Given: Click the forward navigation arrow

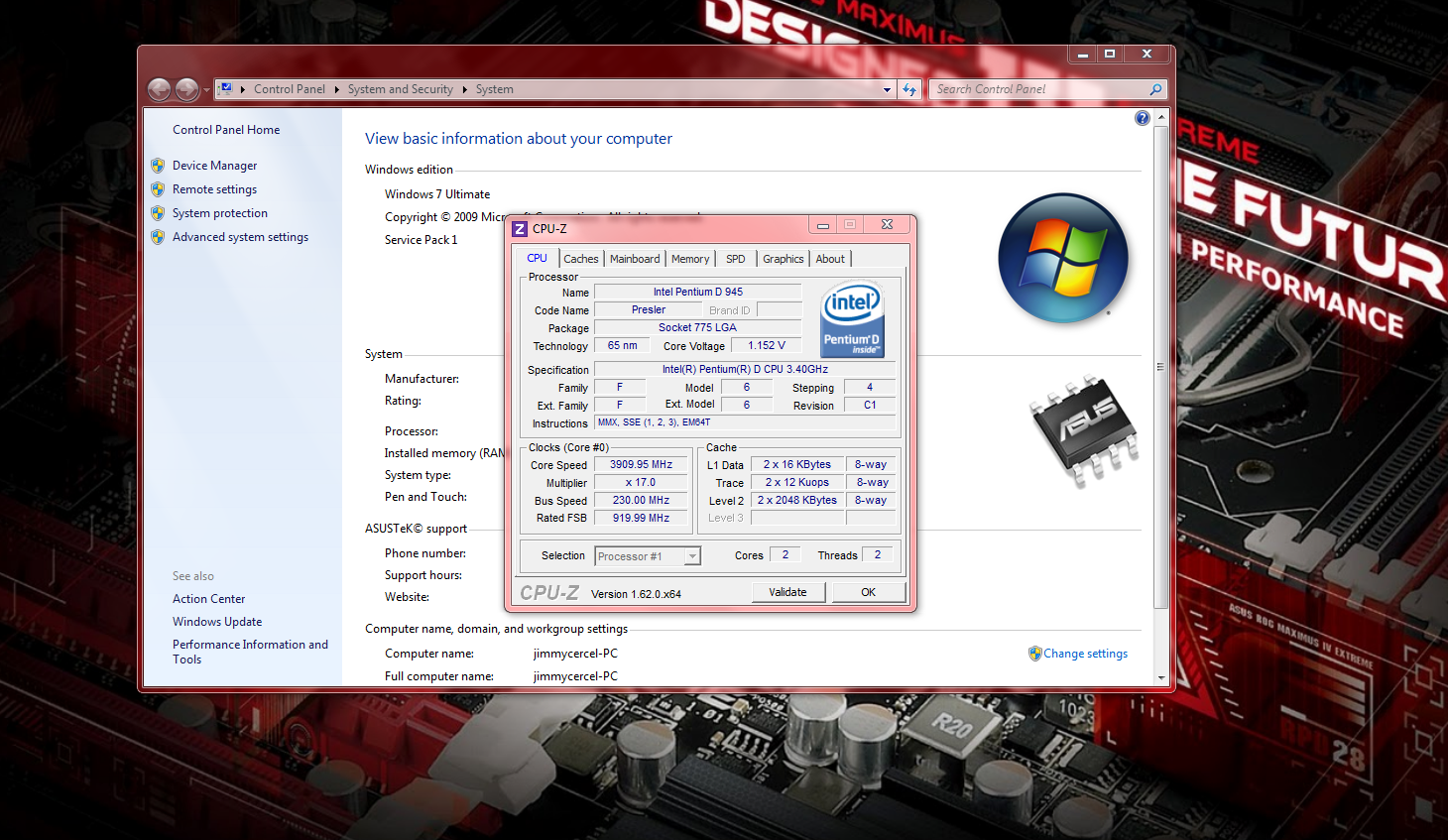Looking at the screenshot, I should tap(186, 89).
